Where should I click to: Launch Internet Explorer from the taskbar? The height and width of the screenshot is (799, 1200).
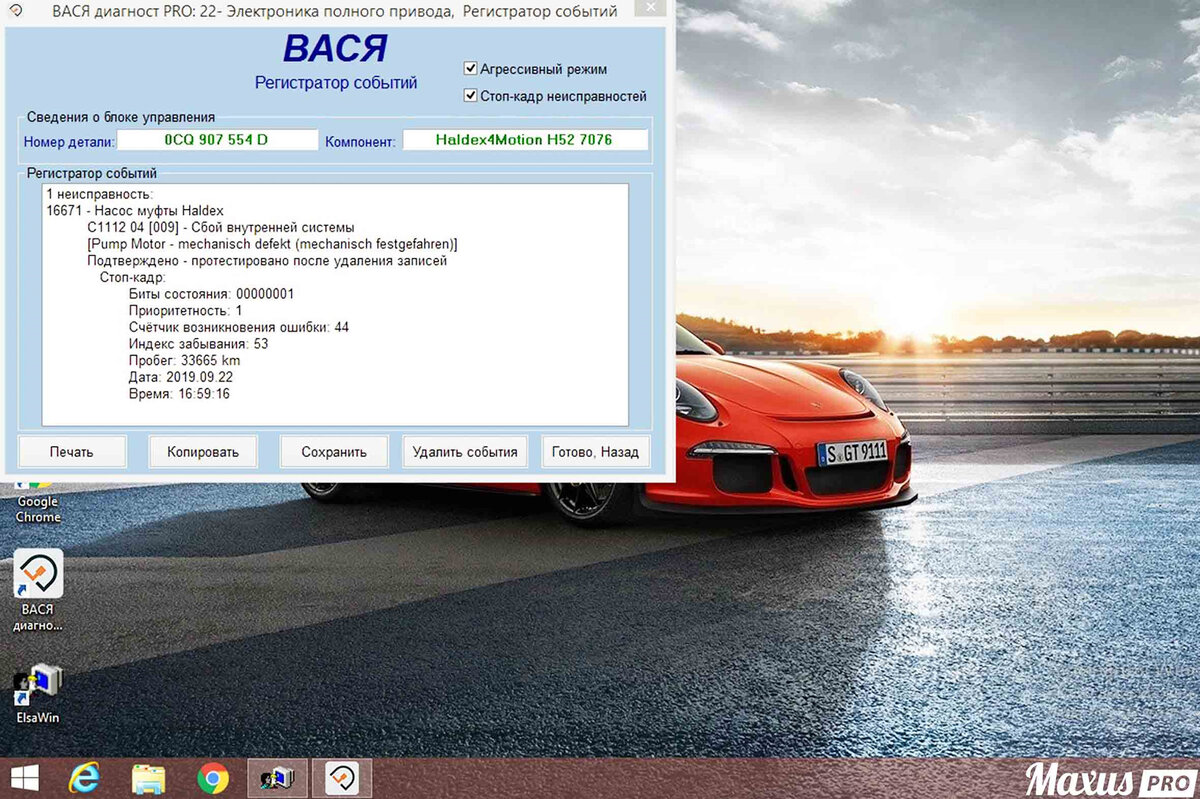point(84,777)
